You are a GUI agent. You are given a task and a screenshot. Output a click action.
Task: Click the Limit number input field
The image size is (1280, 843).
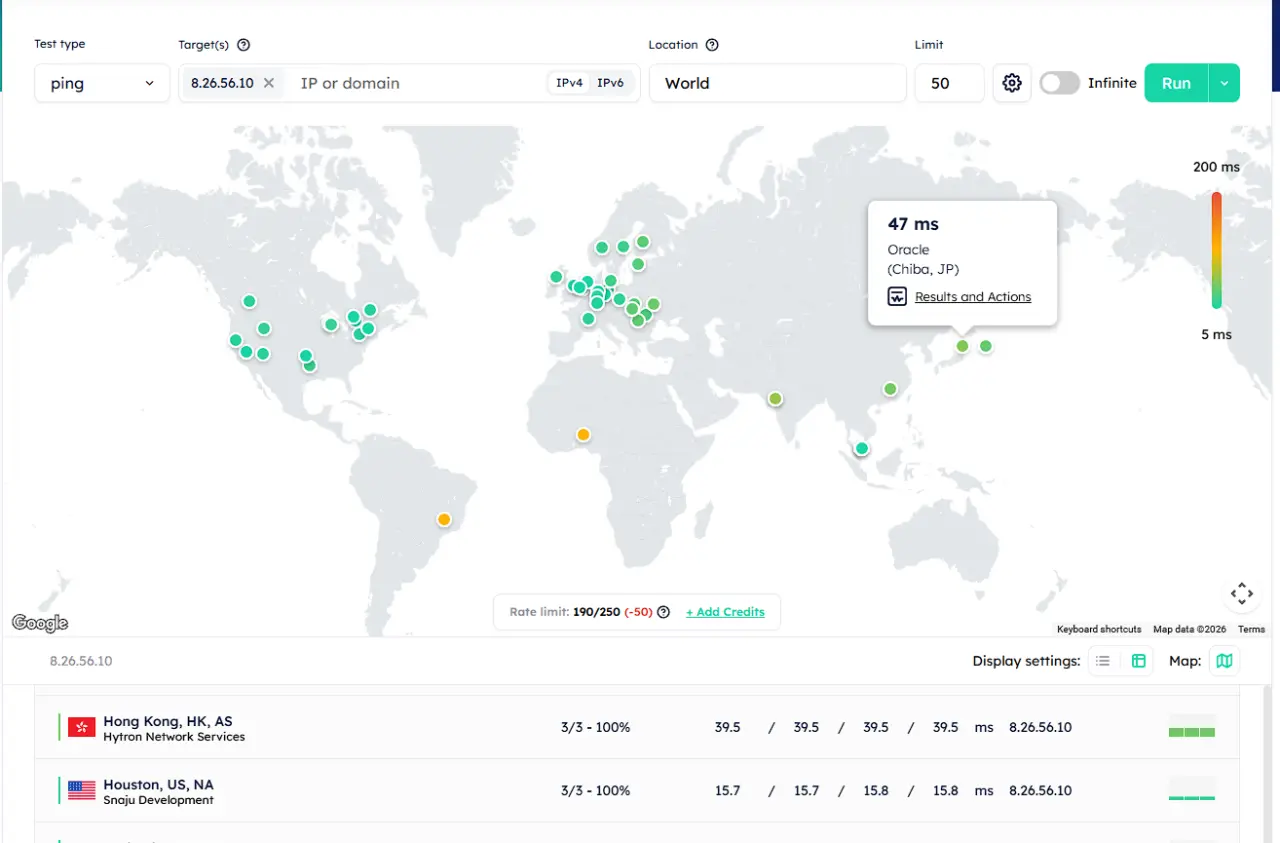(x=949, y=83)
